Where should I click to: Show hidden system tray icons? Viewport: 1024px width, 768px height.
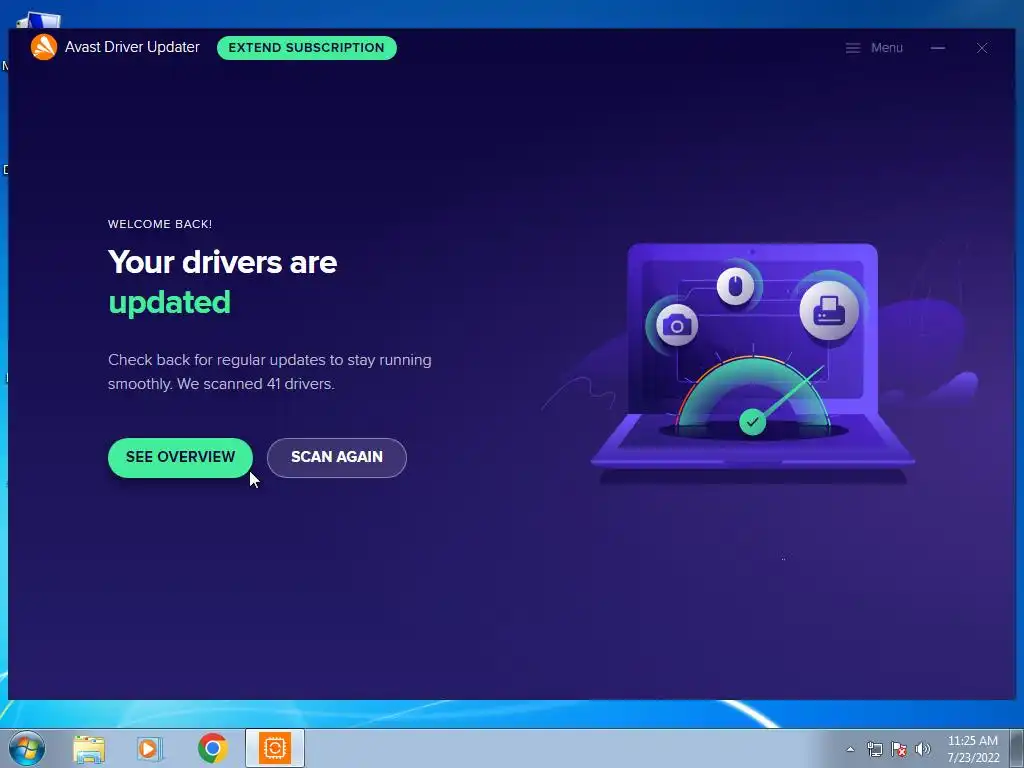[x=850, y=749]
